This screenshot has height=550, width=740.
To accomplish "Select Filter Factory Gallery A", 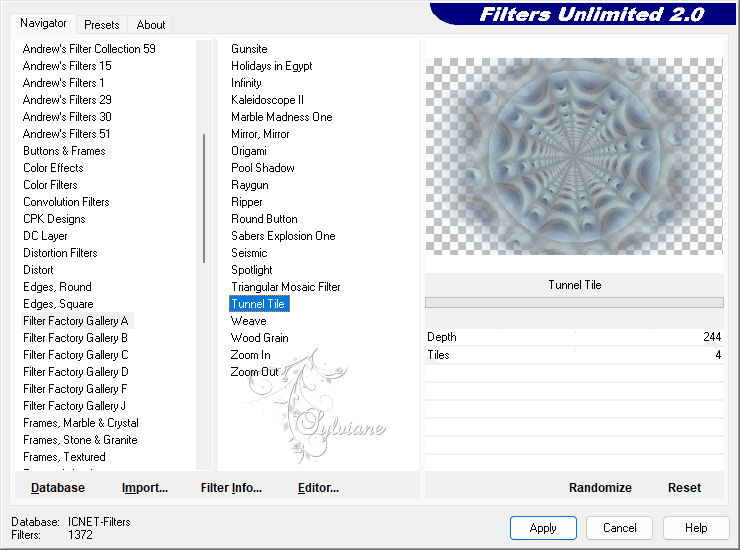I will 76,321.
